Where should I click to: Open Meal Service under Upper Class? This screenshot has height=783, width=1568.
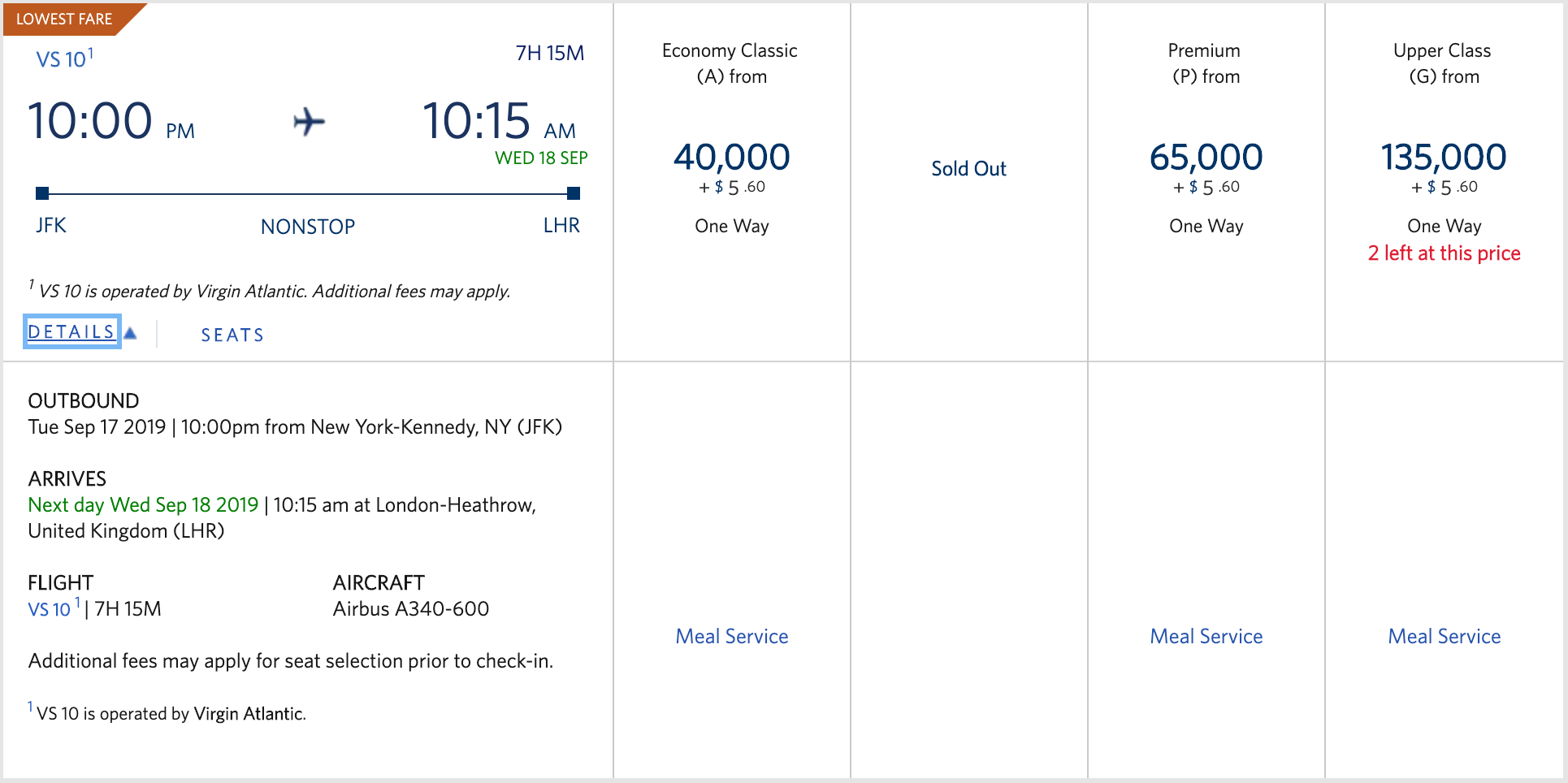[x=1444, y=636]
